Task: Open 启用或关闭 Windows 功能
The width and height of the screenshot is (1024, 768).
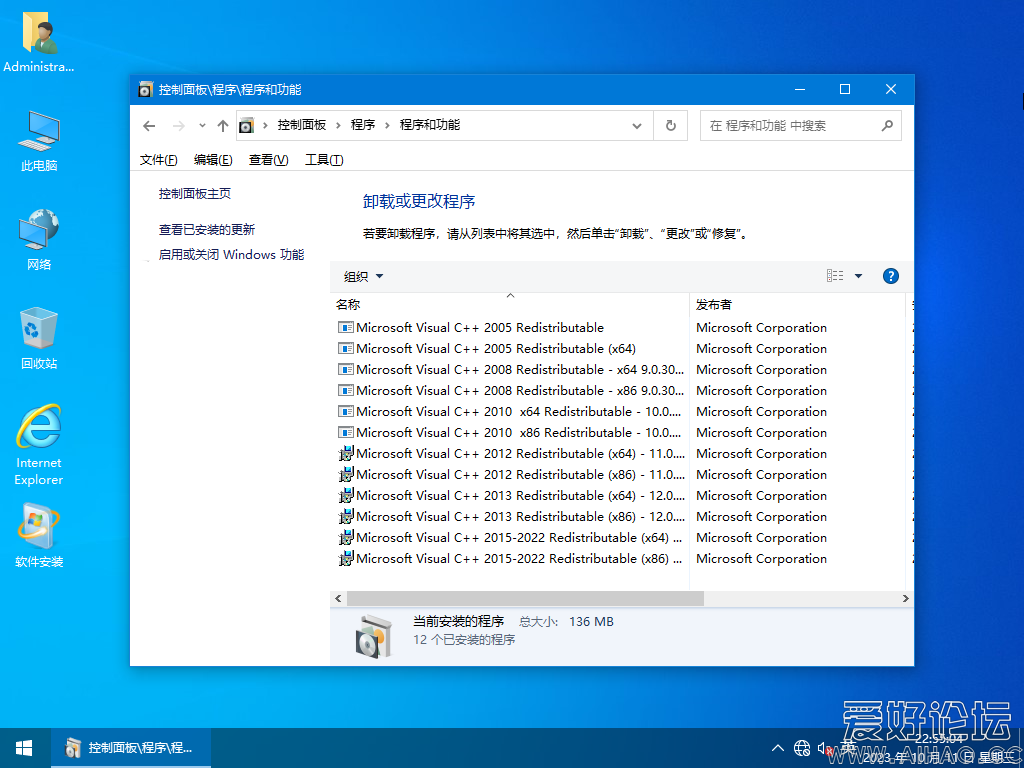Action: point(232,254)
